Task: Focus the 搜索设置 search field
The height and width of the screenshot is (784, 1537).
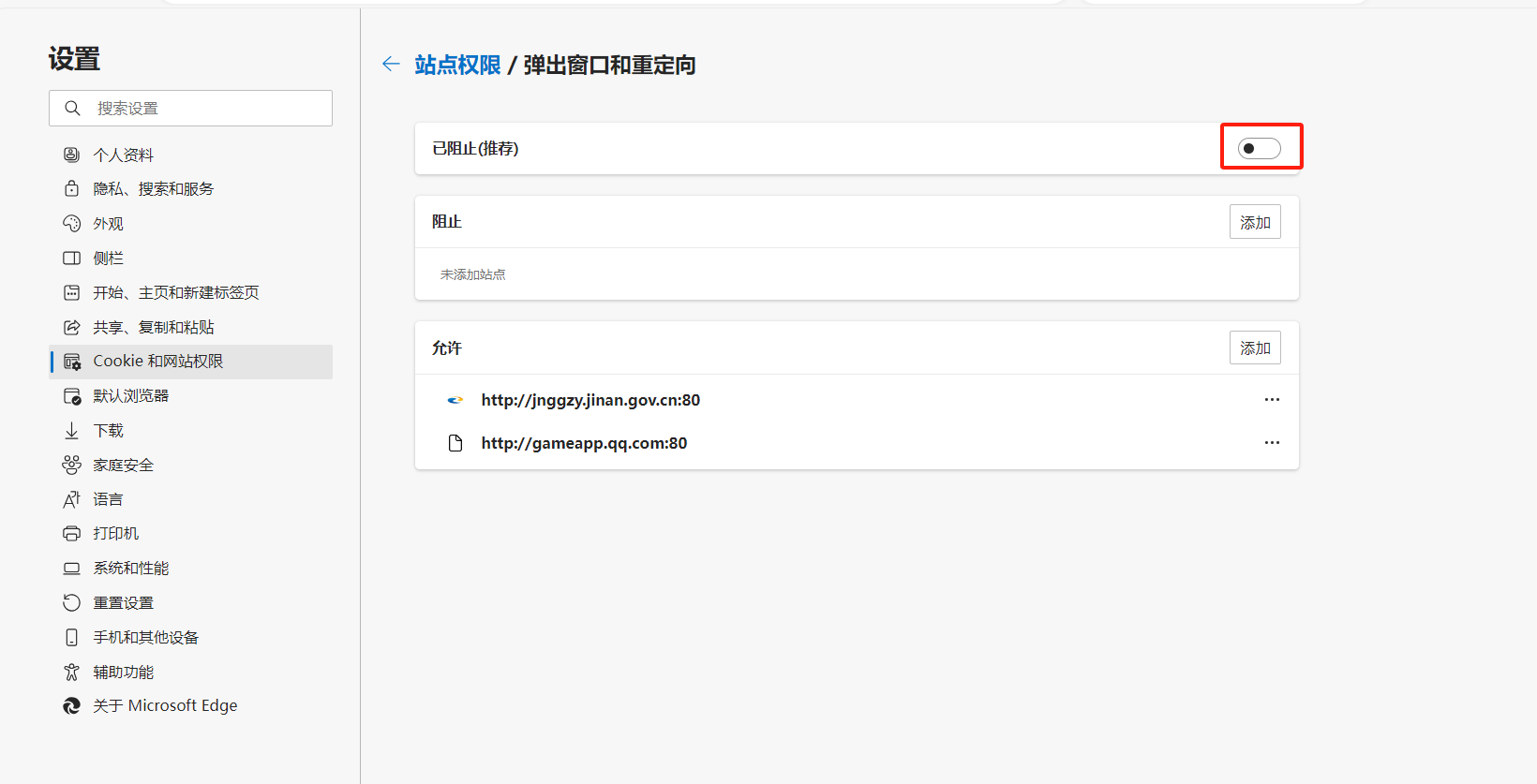Action: click(x=206, y=109)
